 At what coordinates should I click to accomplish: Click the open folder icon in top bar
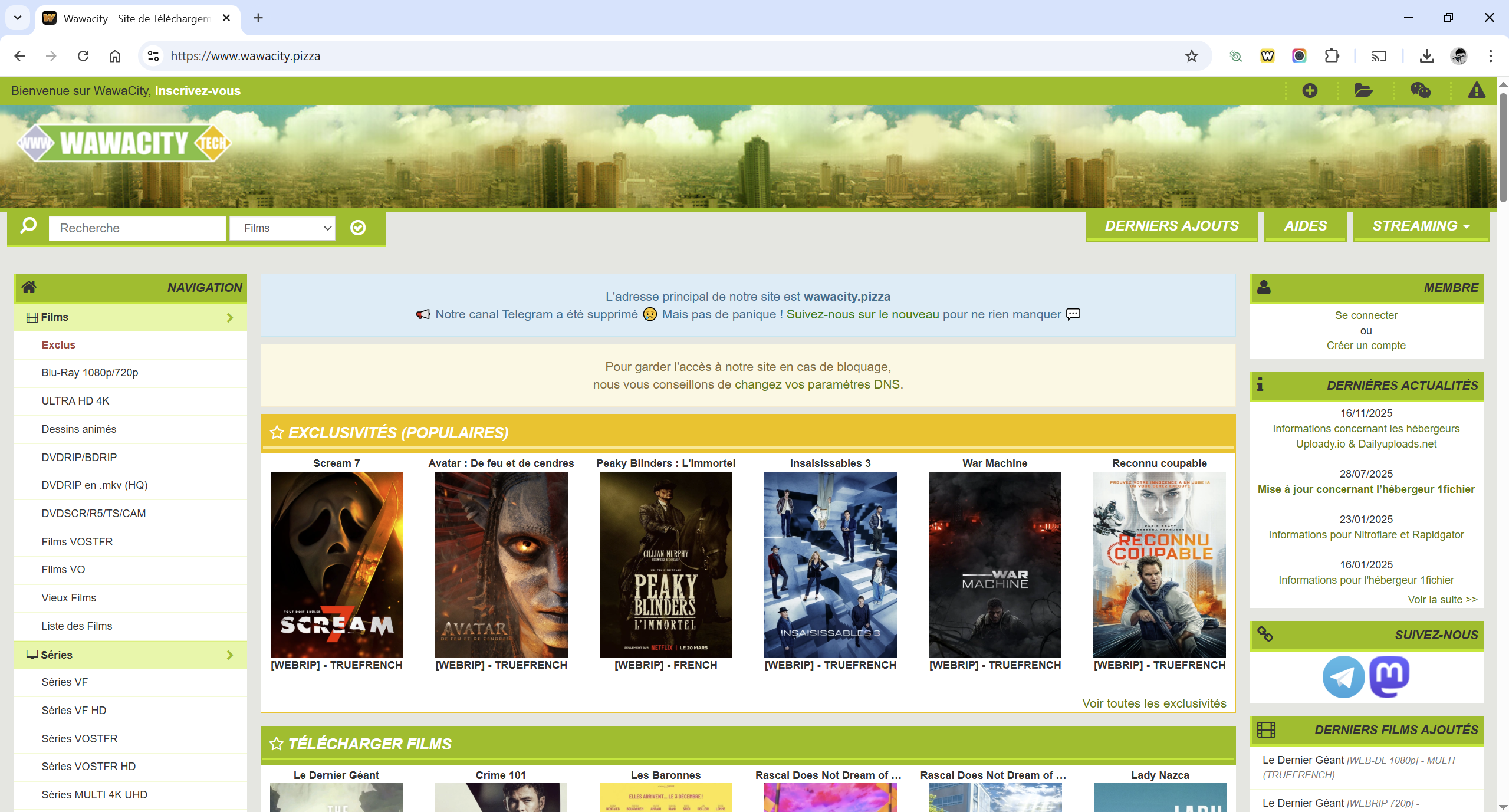pyautogui.click(x=1363, y=91)
